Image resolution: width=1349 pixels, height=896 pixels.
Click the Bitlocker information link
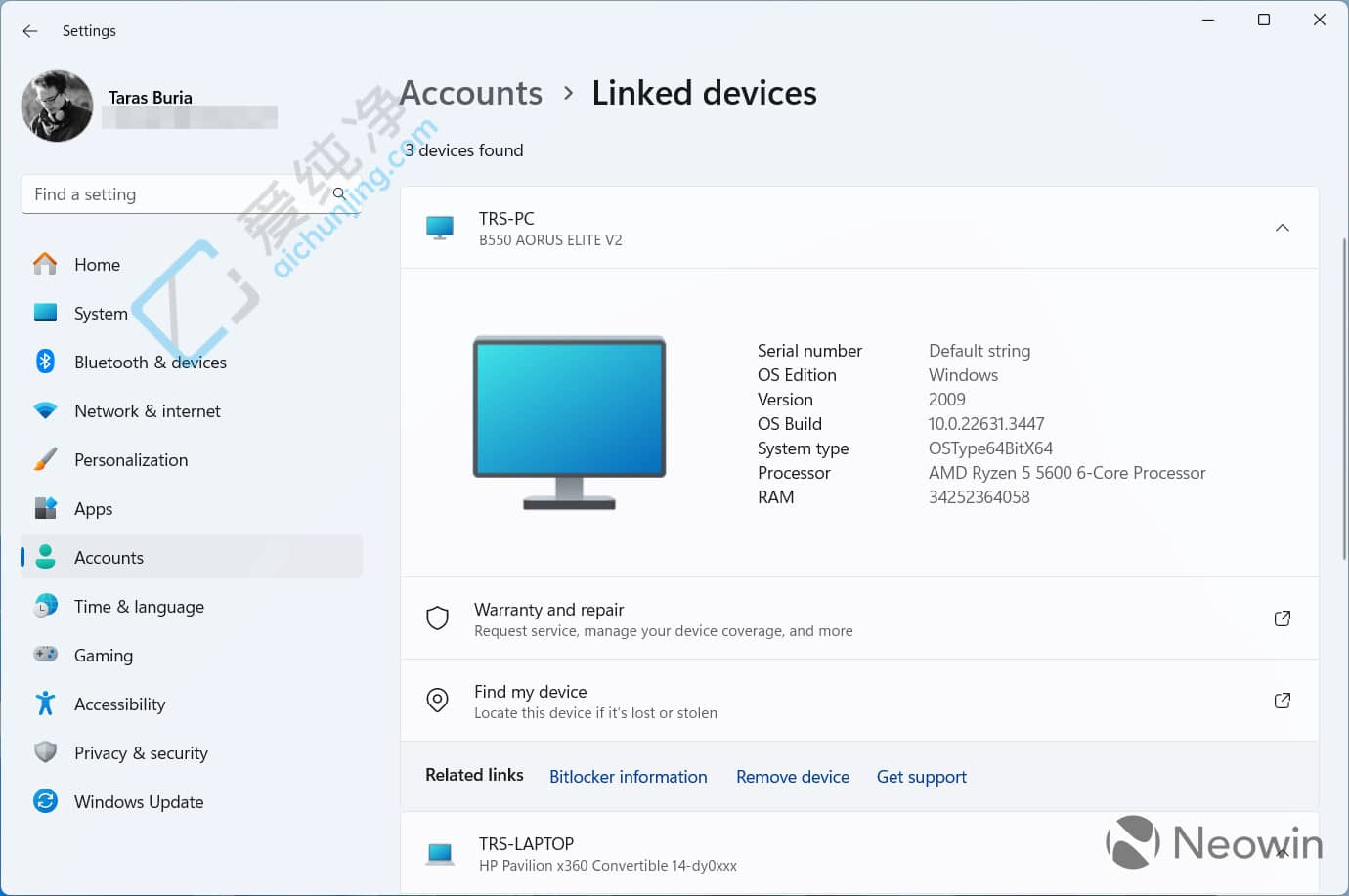[x=629, y=776]
